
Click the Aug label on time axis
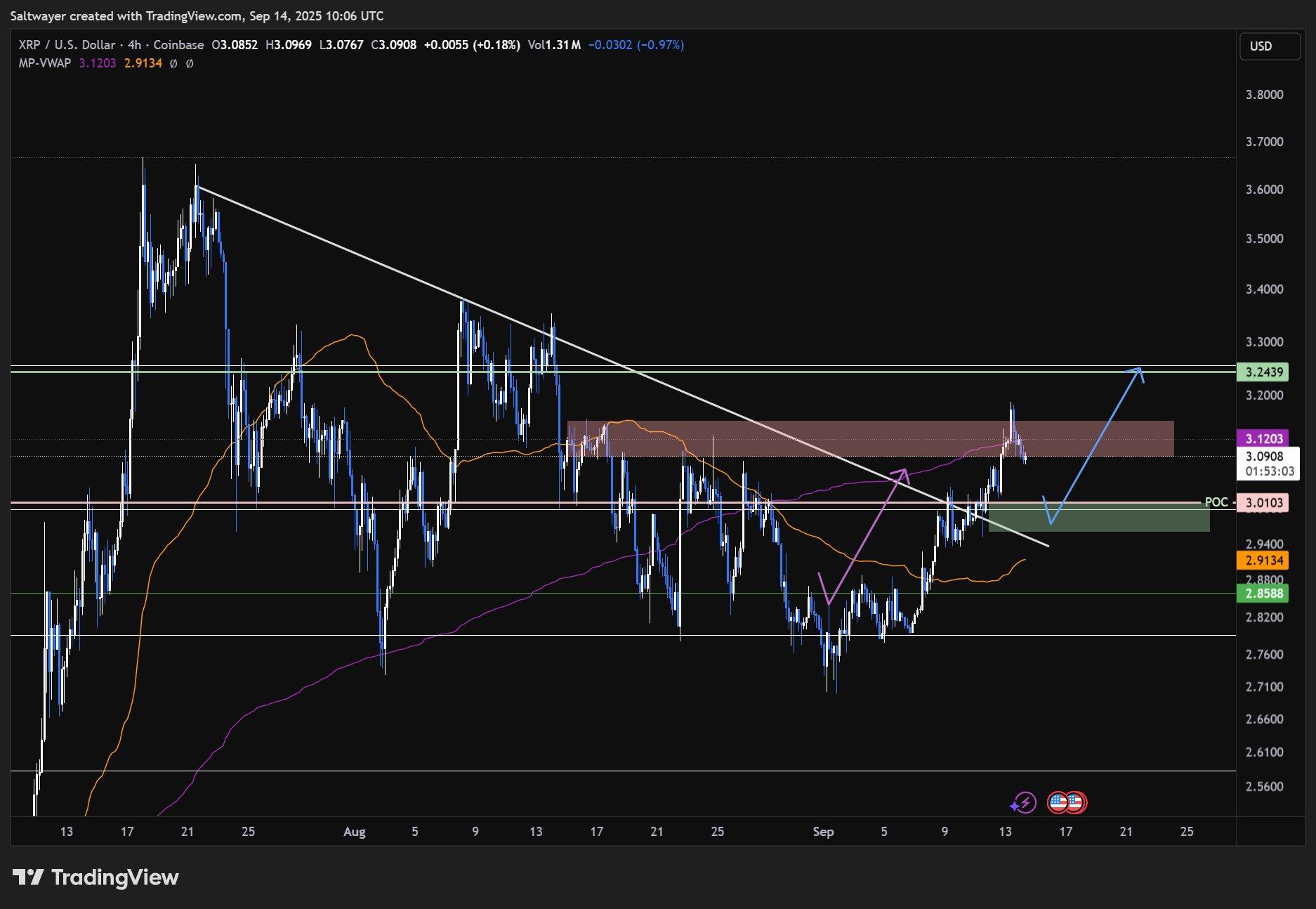pyautogui.click(x=355, y=832)
